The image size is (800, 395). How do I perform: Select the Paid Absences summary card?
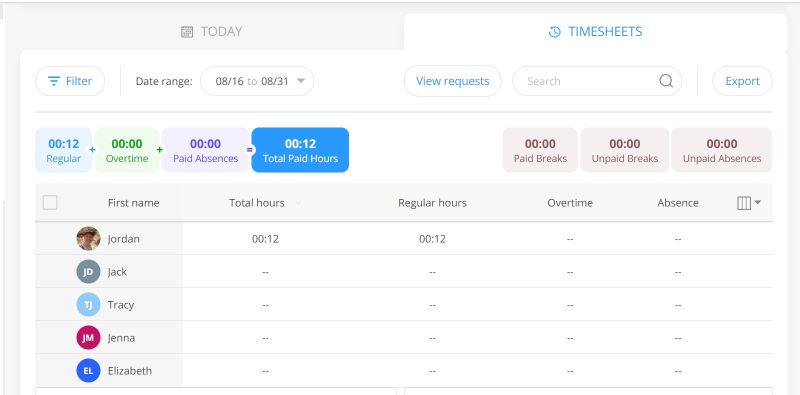(x=205, y=150)
